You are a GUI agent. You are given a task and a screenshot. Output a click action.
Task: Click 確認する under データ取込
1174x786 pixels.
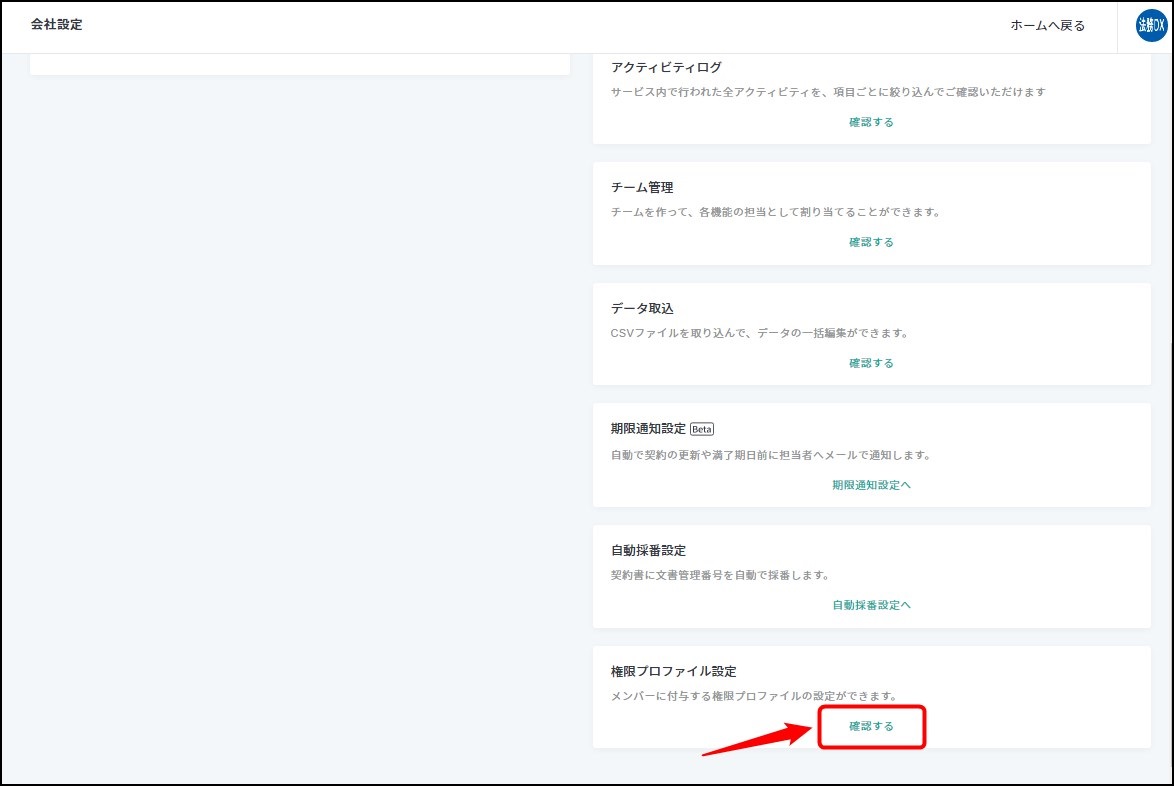coord(871,363)
